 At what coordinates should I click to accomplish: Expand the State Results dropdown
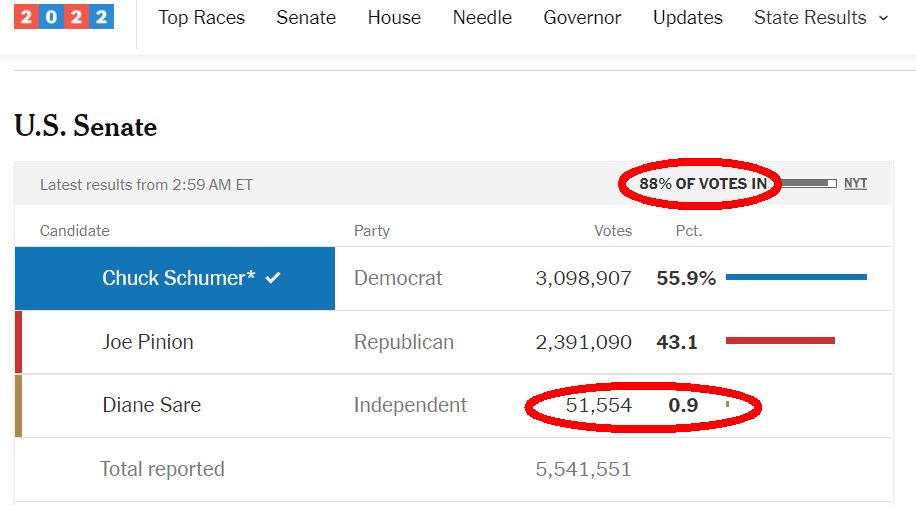(821, 18)
